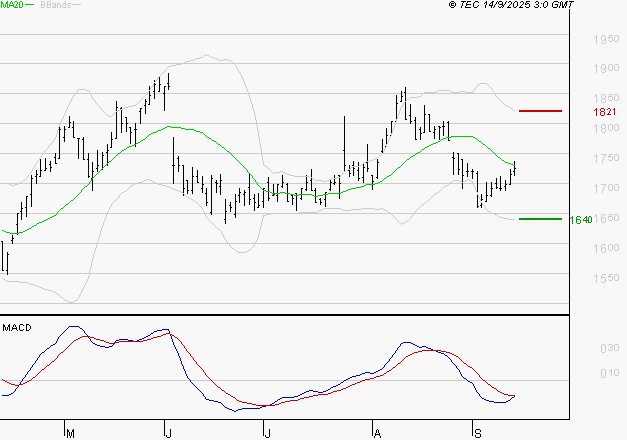Click the MA20 legend label

10,6
